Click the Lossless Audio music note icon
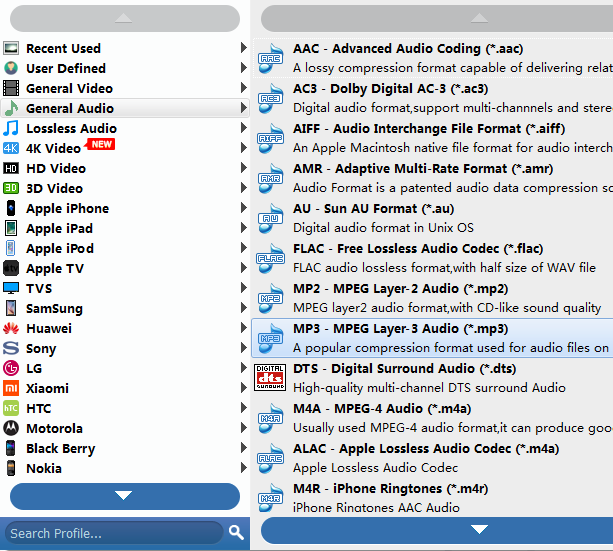 tap(11, 128)
